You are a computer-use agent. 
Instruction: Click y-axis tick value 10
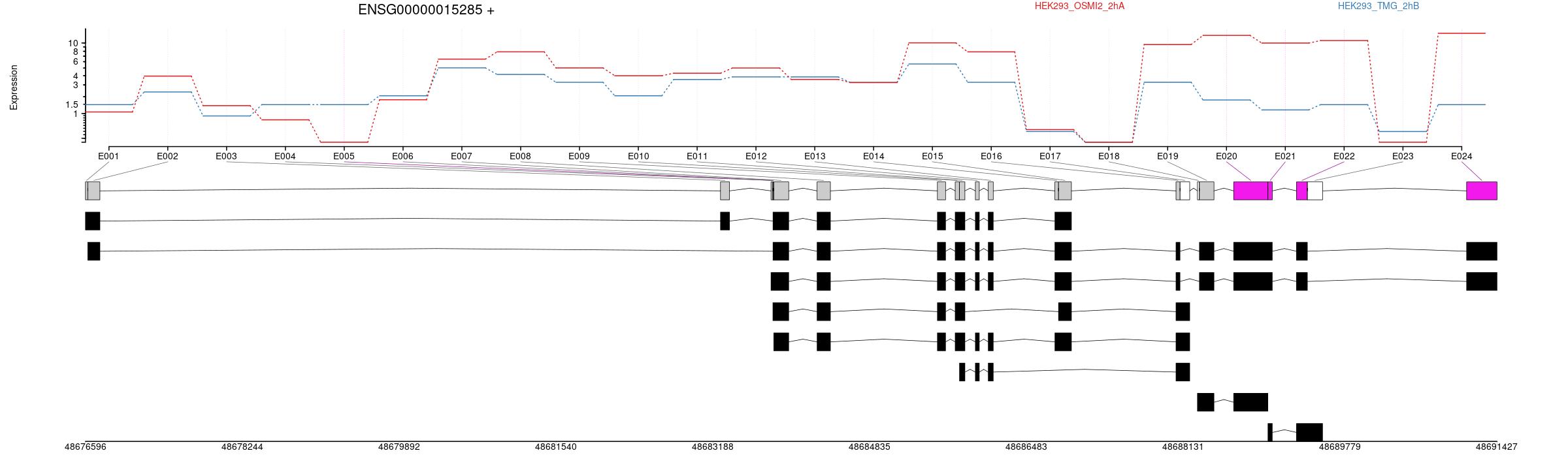[x=73, y=43]
